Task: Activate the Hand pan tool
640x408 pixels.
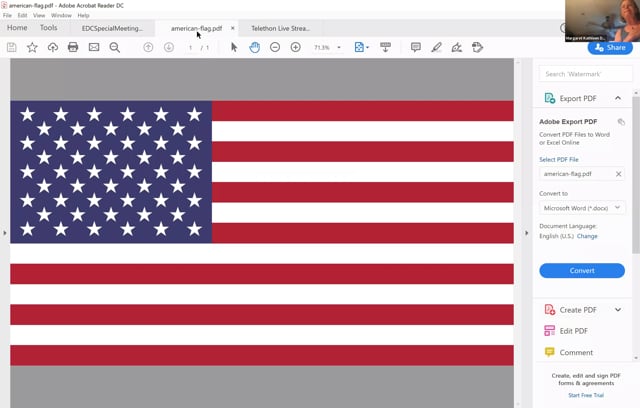Action: point(254,47)
